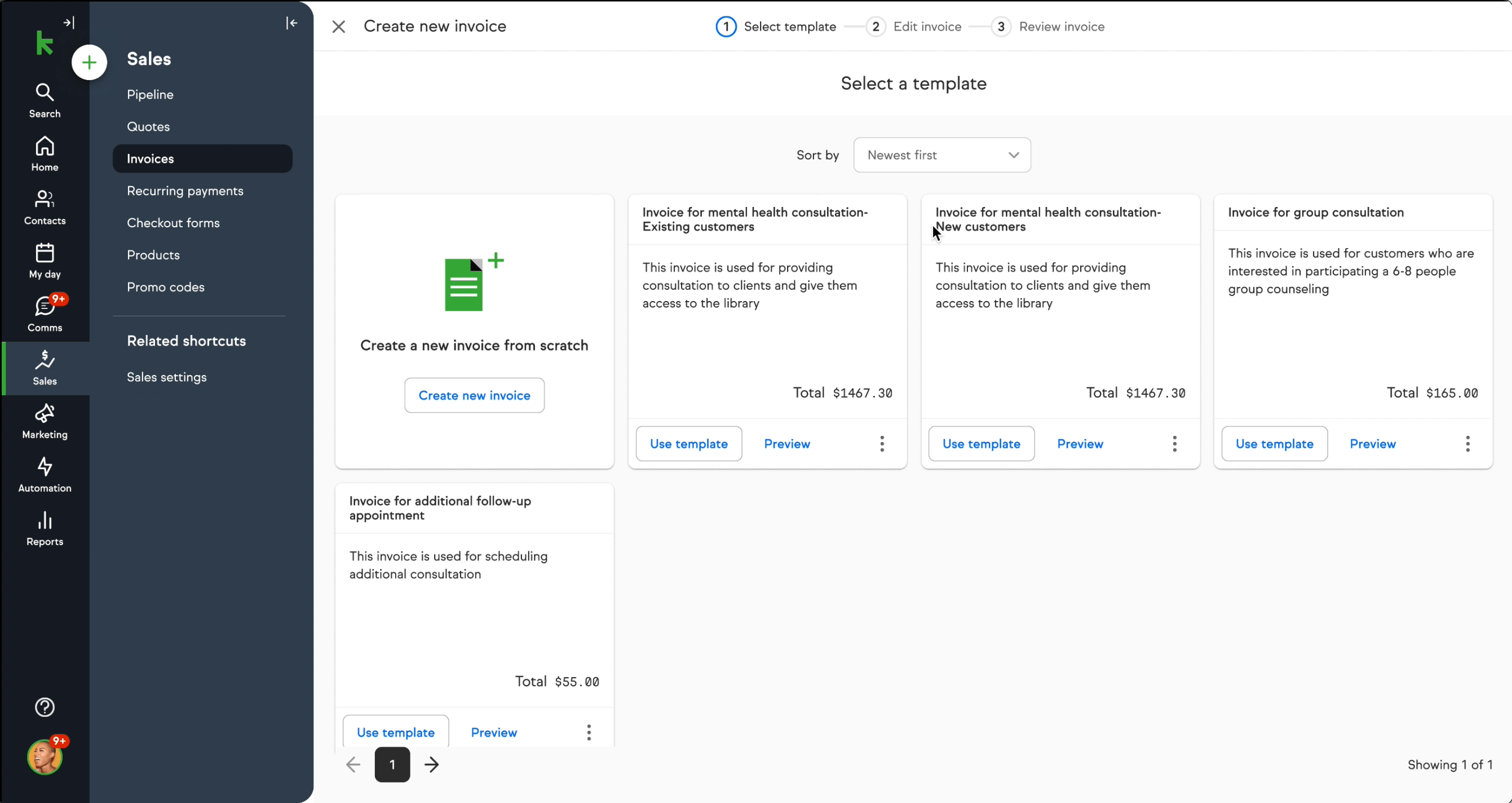Click the green invoice document icon
The image size is (1512, 803).
pos(474,283)
